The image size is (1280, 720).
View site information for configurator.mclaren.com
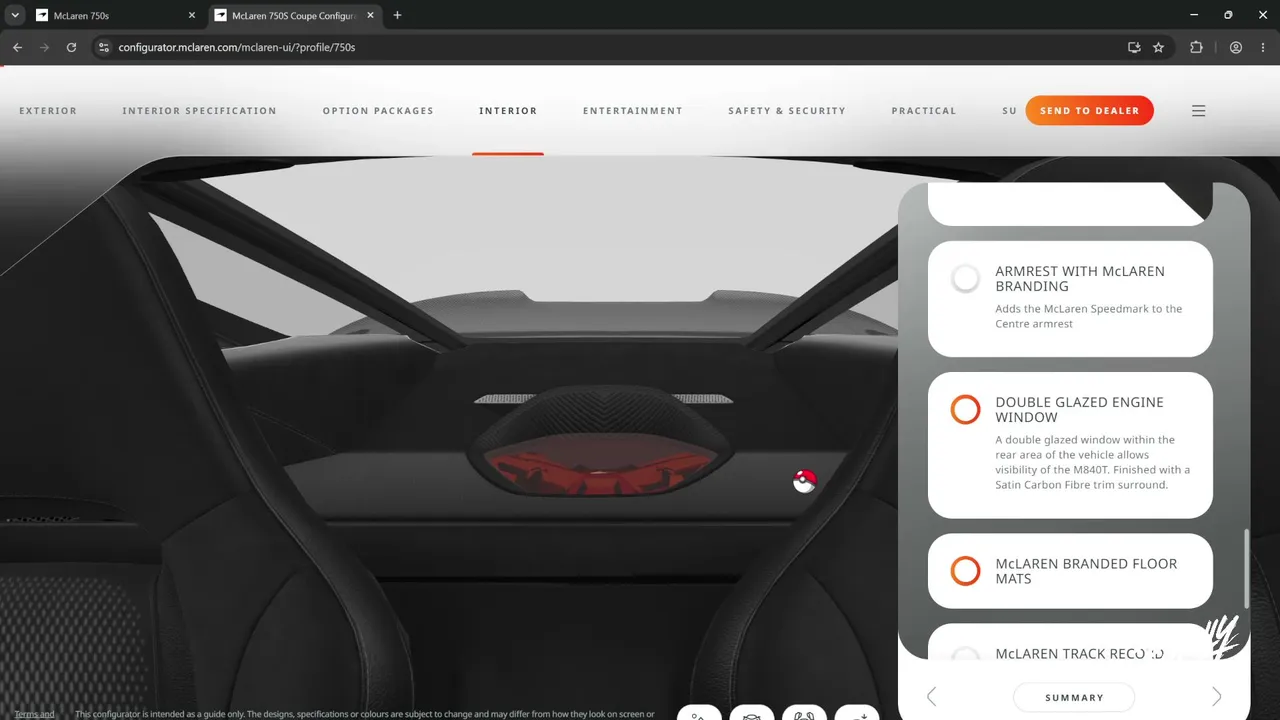[103, 47]
